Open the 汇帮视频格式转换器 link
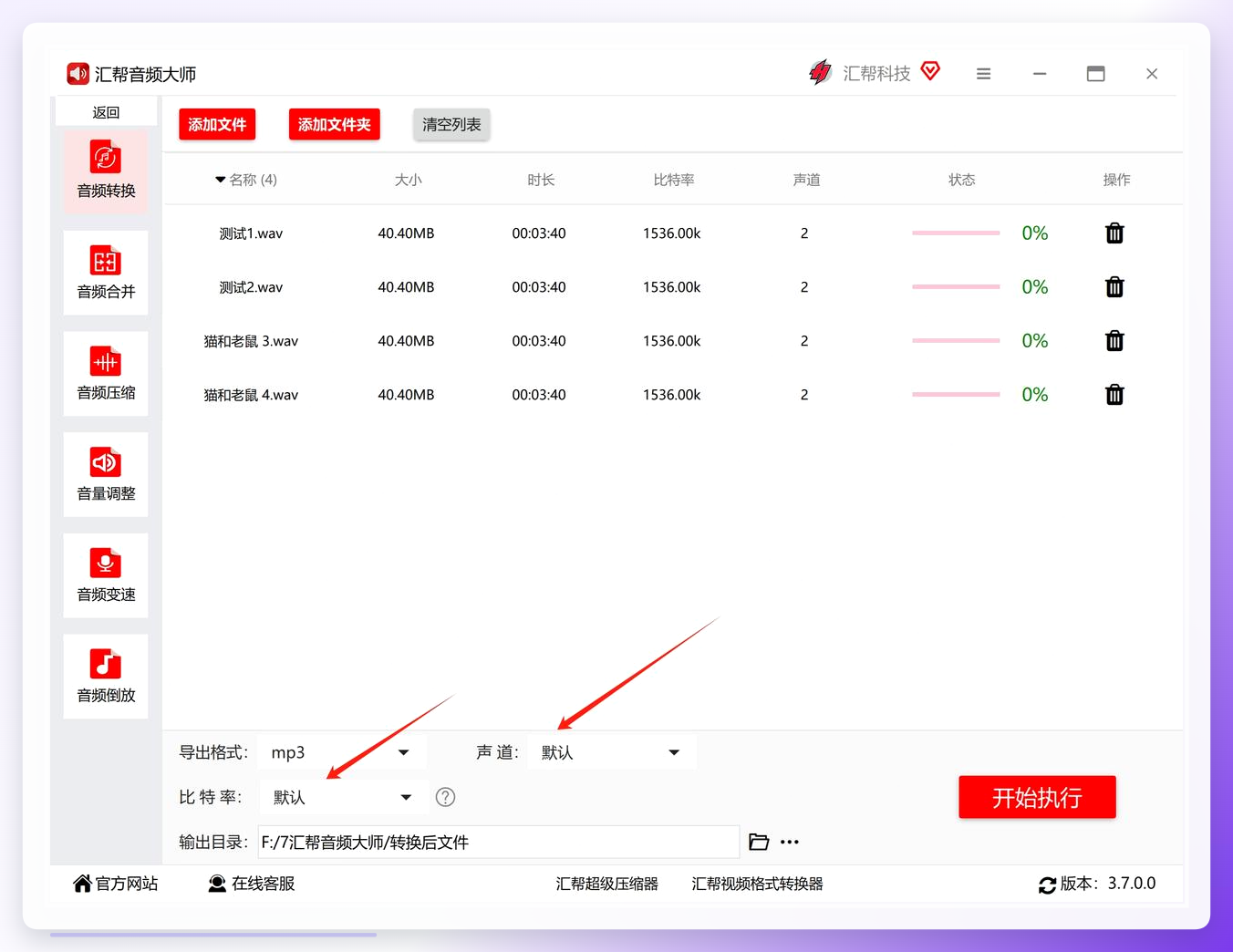Screen dimensions: 1233x952 pyautogui.click(x=757, y=884)
